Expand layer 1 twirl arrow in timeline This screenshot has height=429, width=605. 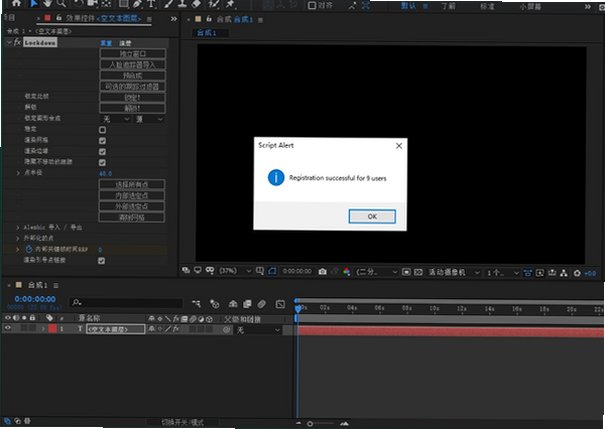pyautogui.click(x=43, y=329)
